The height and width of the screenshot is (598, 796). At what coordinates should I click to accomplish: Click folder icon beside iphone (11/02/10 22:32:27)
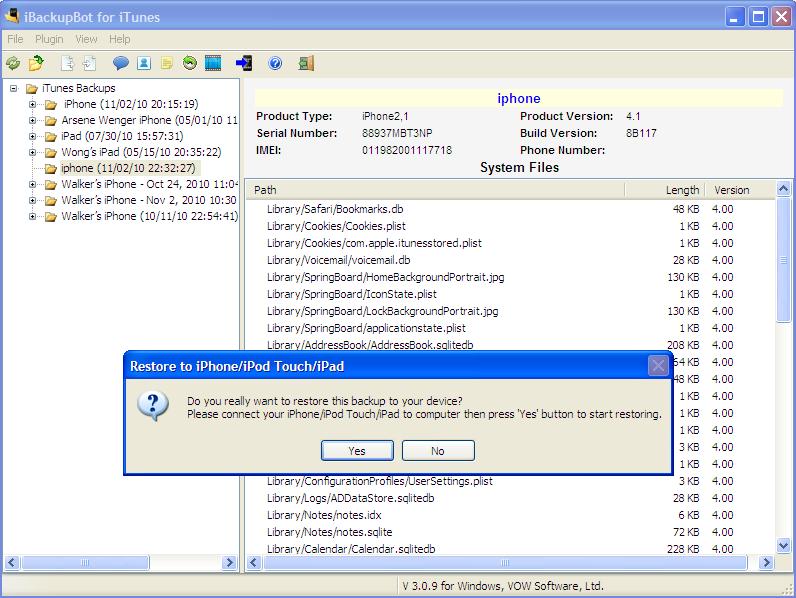click(x=51, y=169)
